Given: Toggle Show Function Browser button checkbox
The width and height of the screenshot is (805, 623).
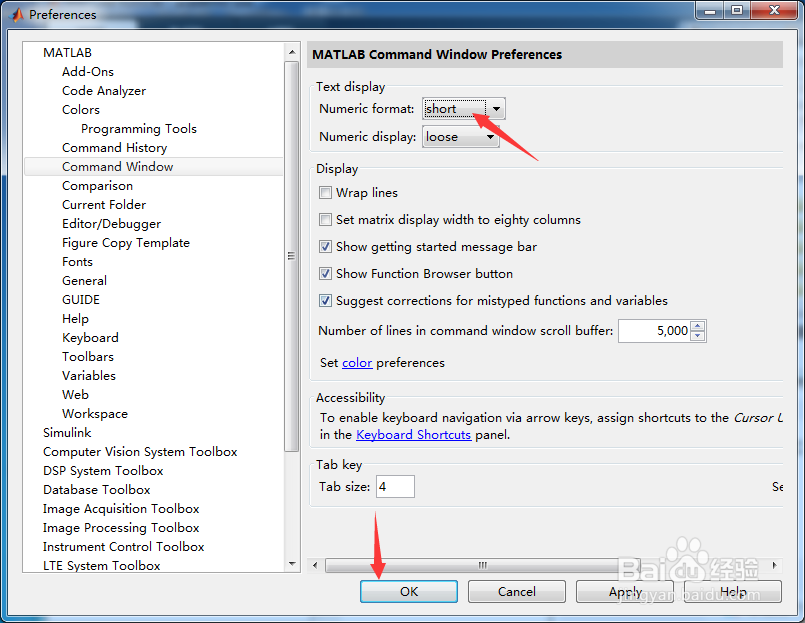Looking at the screenshot, I should (325, 274).
